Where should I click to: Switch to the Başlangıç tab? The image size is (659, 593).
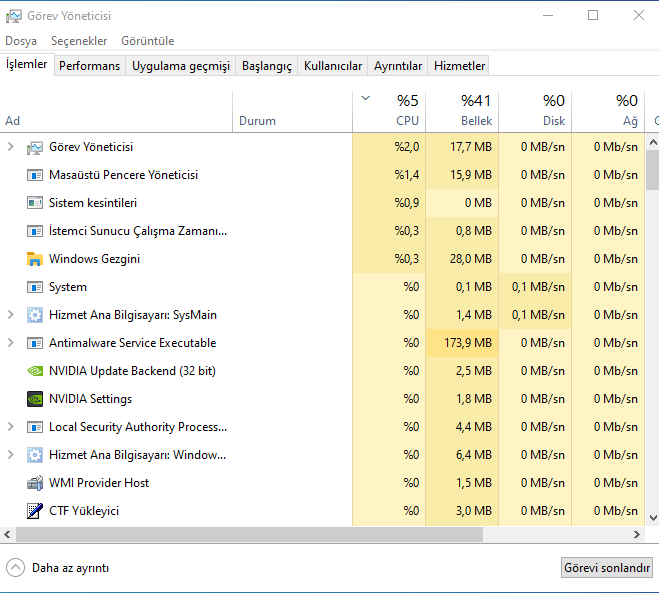pyautogui.click(x=267, y=66)
